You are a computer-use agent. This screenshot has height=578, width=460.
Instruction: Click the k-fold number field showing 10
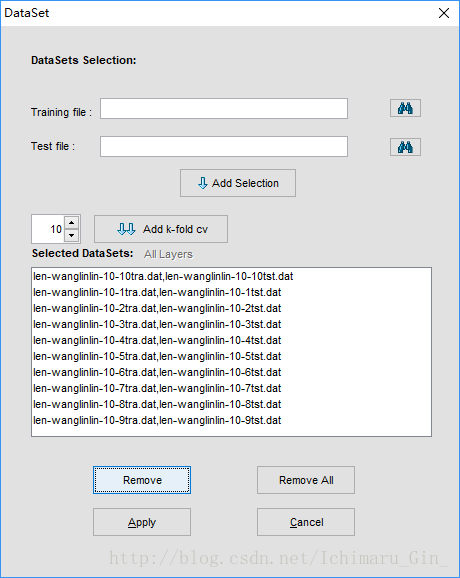48,229
